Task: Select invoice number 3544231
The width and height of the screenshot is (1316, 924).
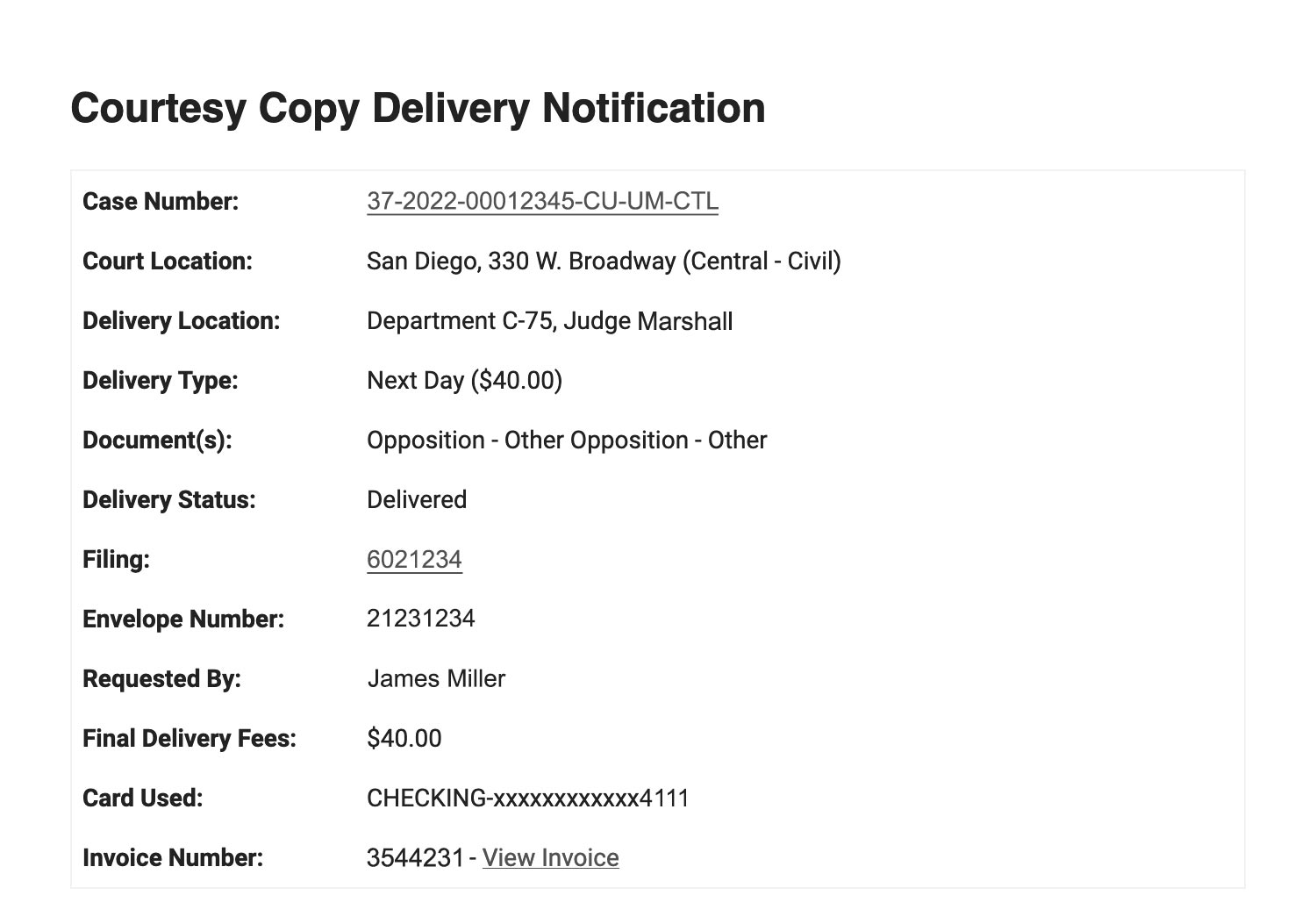Action: [x=415, y=857]
